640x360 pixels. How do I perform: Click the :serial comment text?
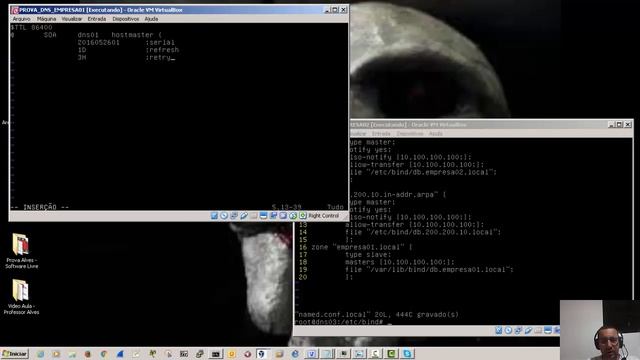(x=160, y=42)
